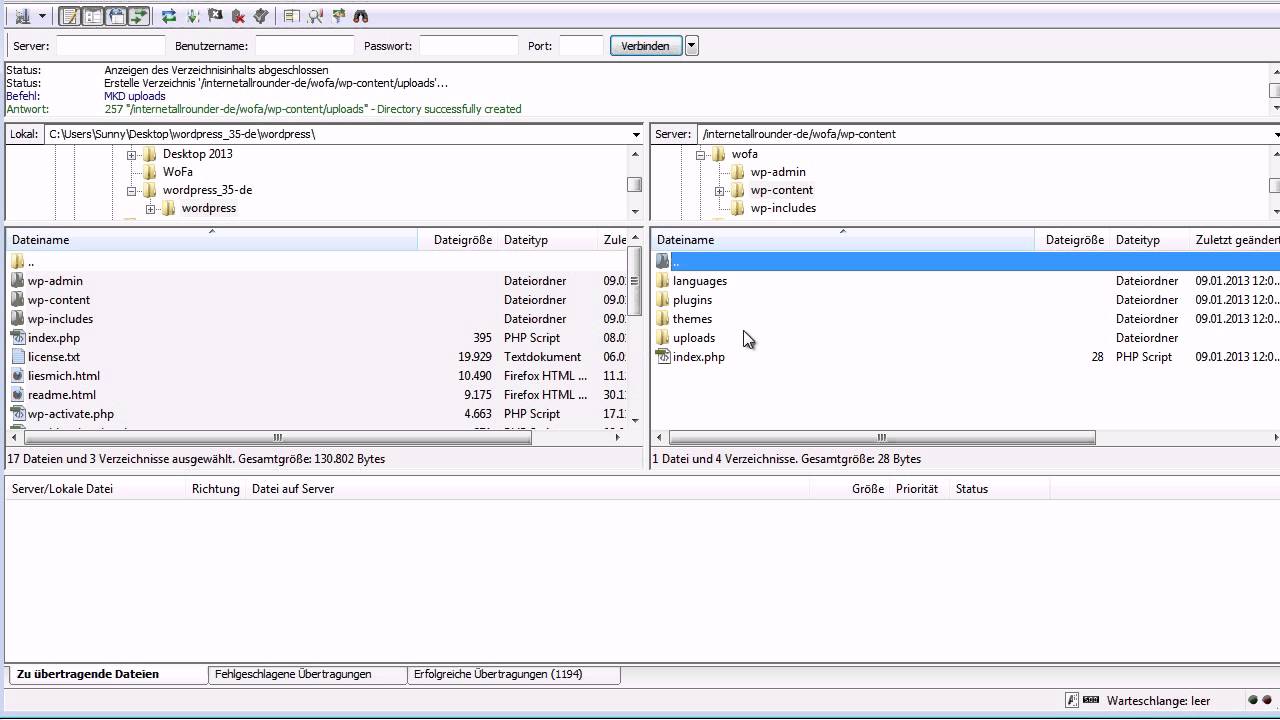Collapse the remote wofa tree node
Screen dimensions: 1280x720
[700, 155]
